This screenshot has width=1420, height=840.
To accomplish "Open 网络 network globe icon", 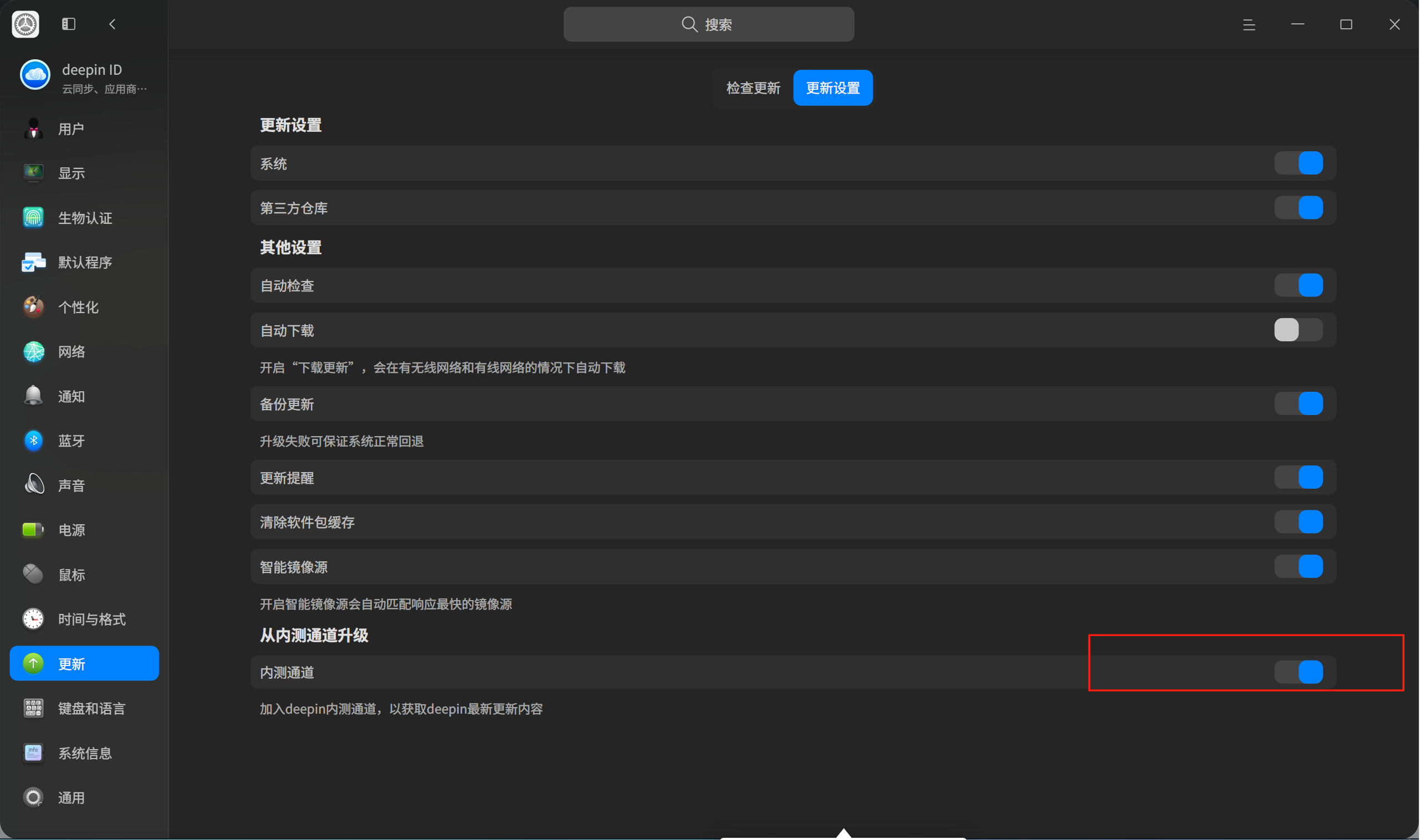I will pos(33,351).
